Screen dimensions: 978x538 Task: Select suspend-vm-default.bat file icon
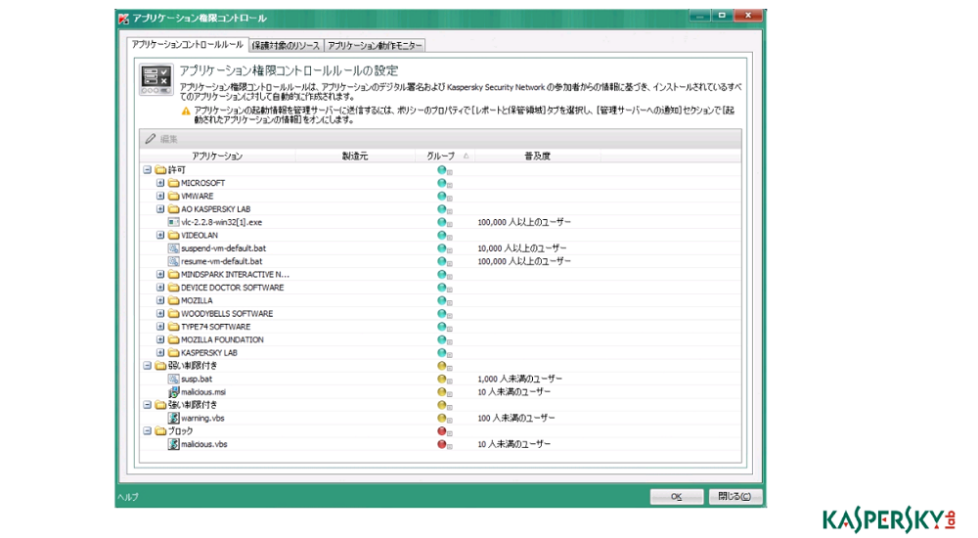point(173,248)
